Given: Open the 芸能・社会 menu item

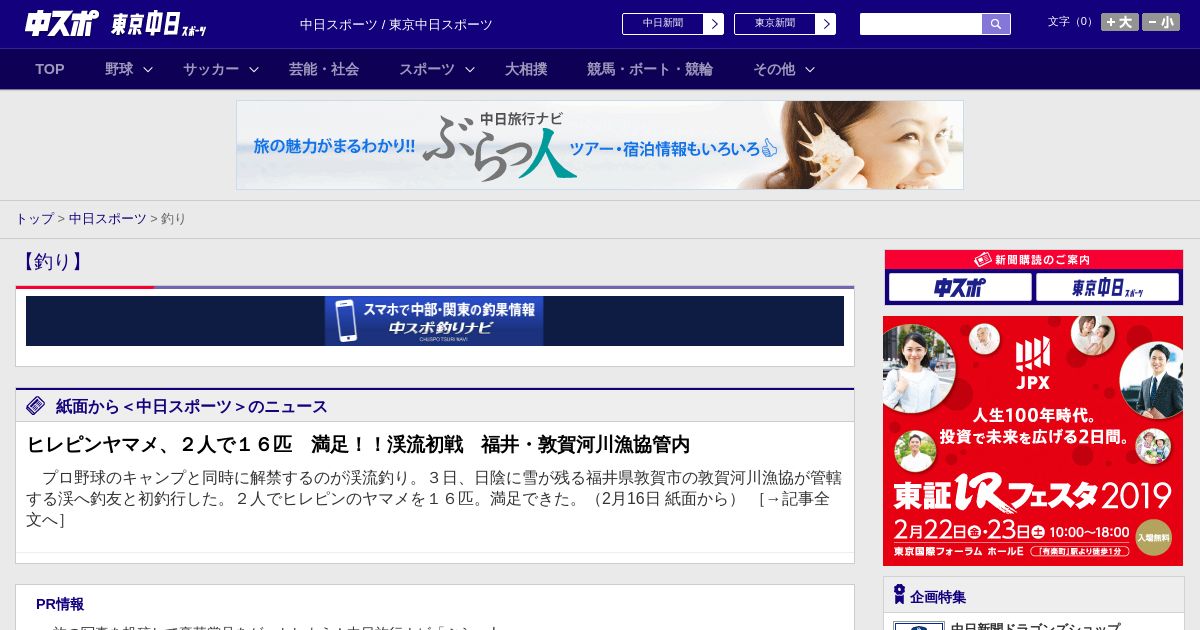Looking at the screenshot, I should (324, 69).
